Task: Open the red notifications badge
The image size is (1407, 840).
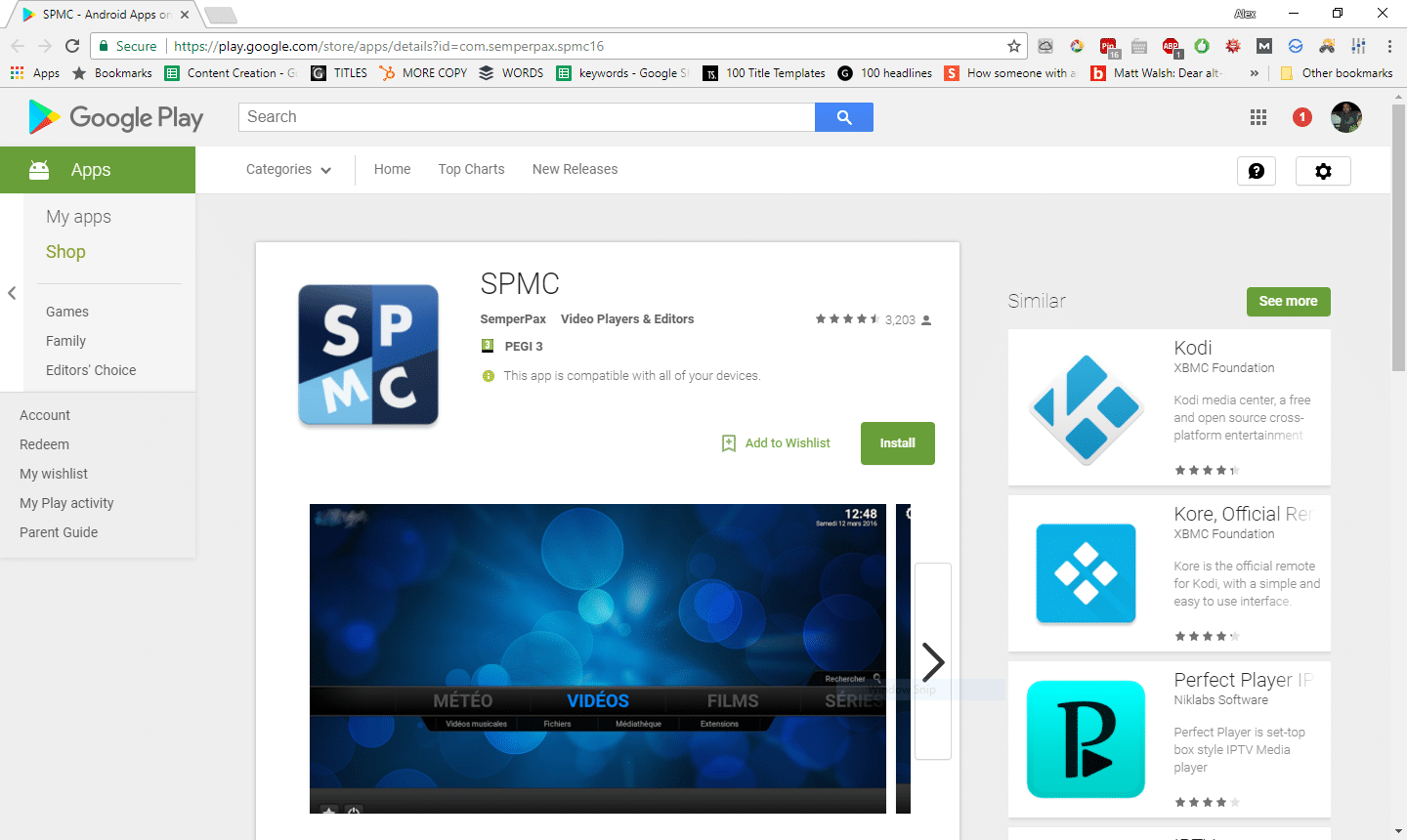Action: (x=1302, y=117)
